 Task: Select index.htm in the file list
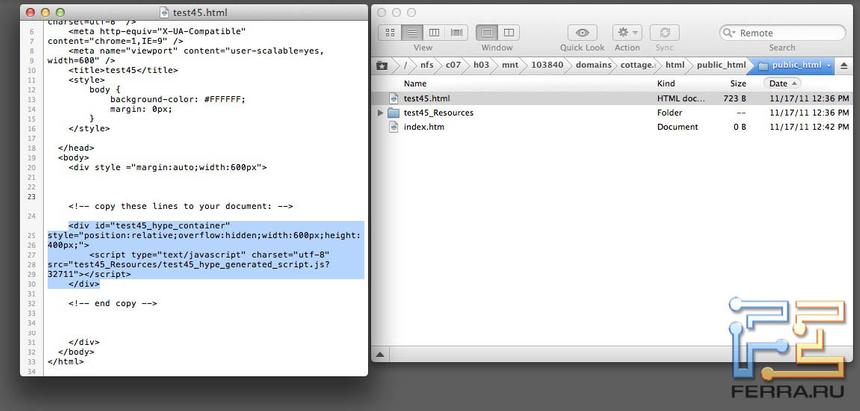613,127
